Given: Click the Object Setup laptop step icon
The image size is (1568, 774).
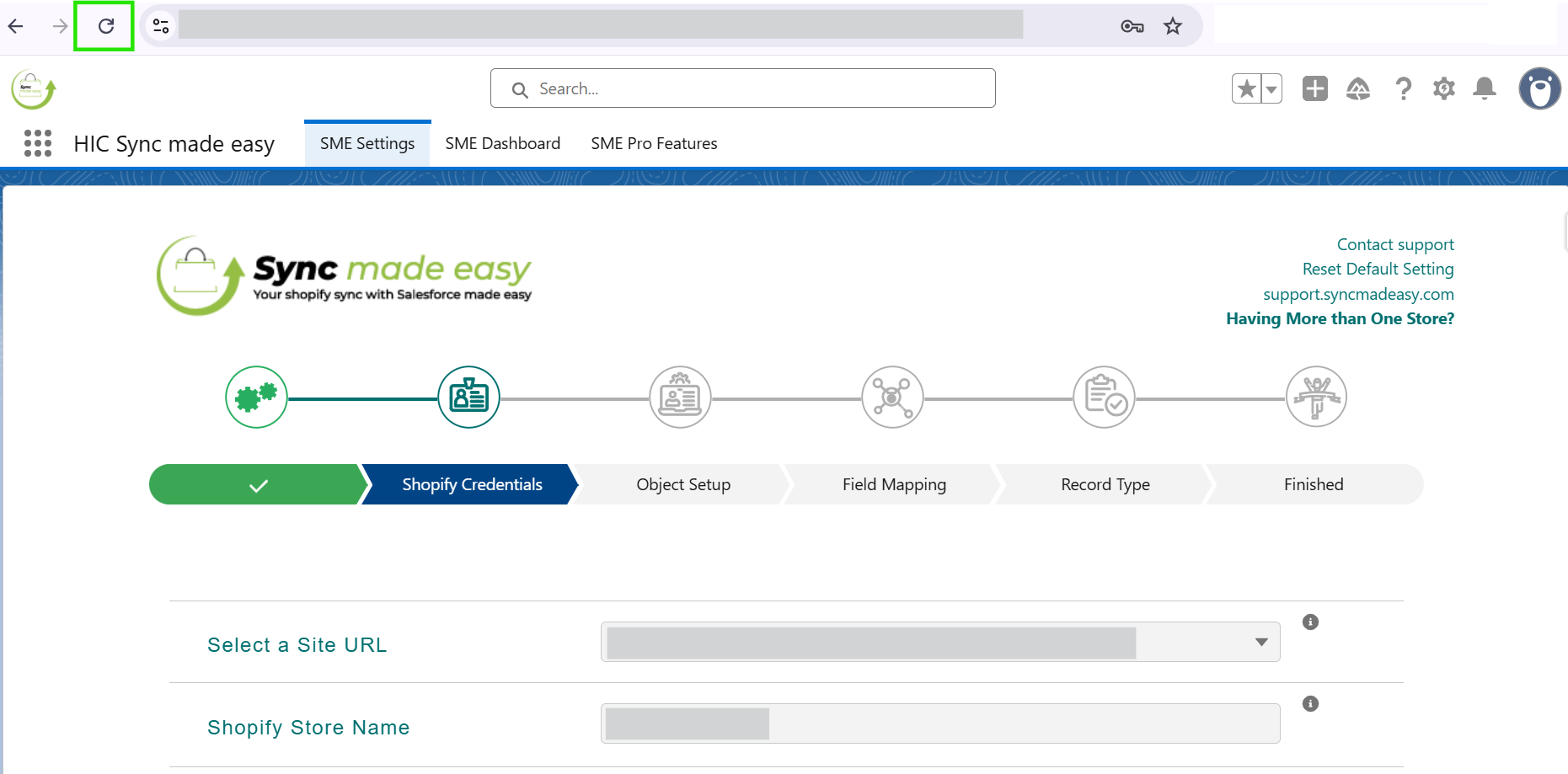Looking at the screenshot, I should click(680, 397).
